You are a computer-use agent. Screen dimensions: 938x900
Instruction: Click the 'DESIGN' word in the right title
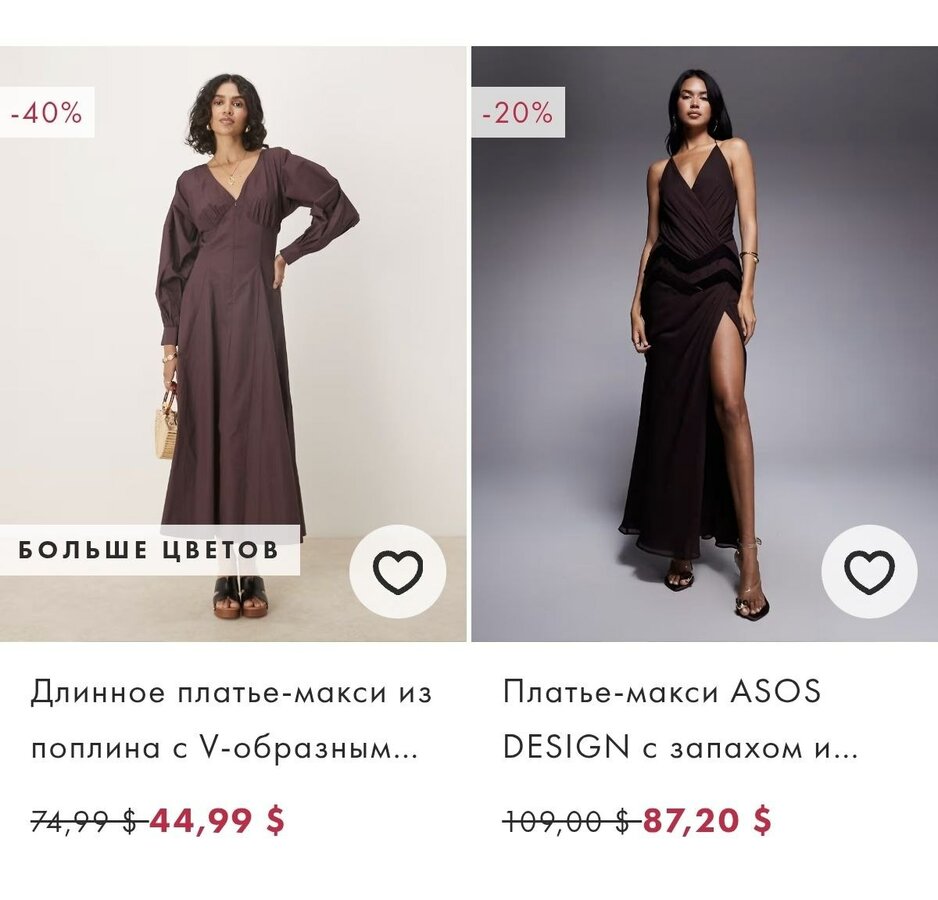(566, 748)
